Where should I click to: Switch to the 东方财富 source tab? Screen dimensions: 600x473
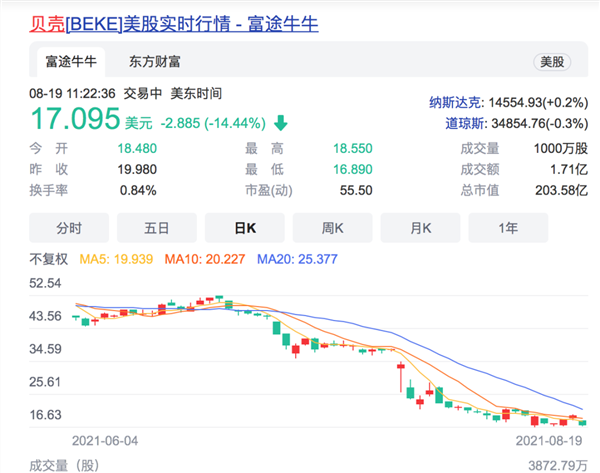pyautogui.click(x=155, y=62)
